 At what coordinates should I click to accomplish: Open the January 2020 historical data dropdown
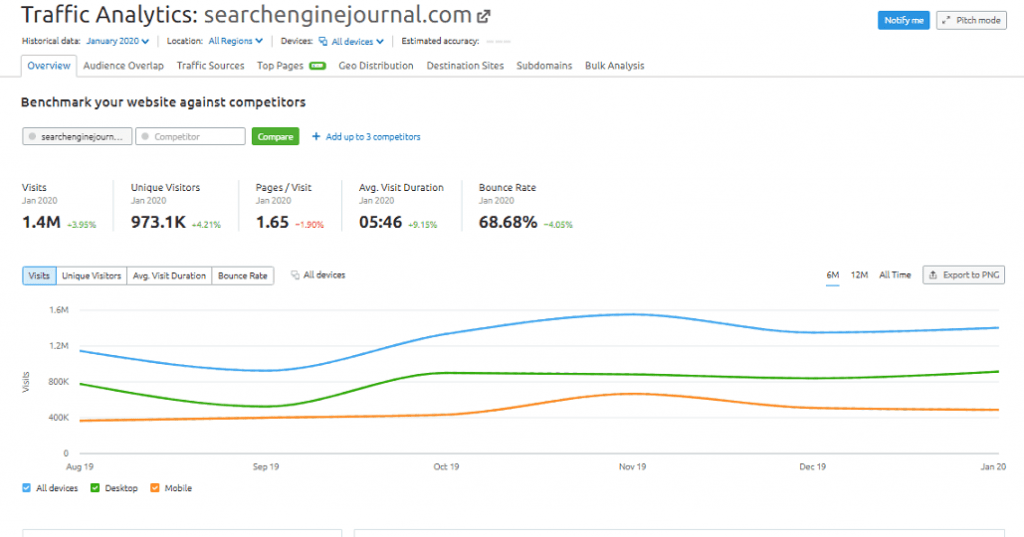click(x=118, y=41)
